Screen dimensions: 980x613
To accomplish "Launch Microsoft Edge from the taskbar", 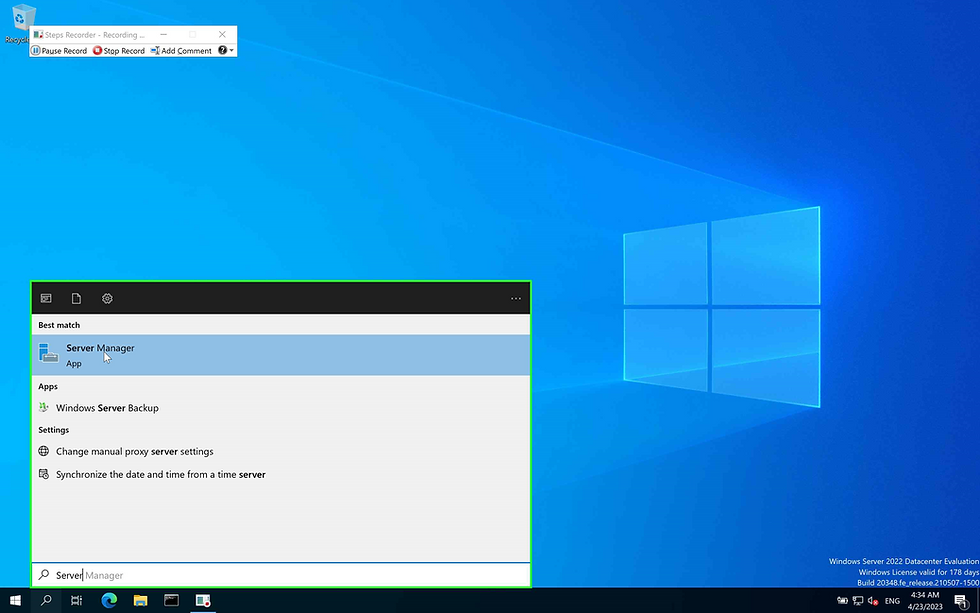I will click(x=109, y=601).
